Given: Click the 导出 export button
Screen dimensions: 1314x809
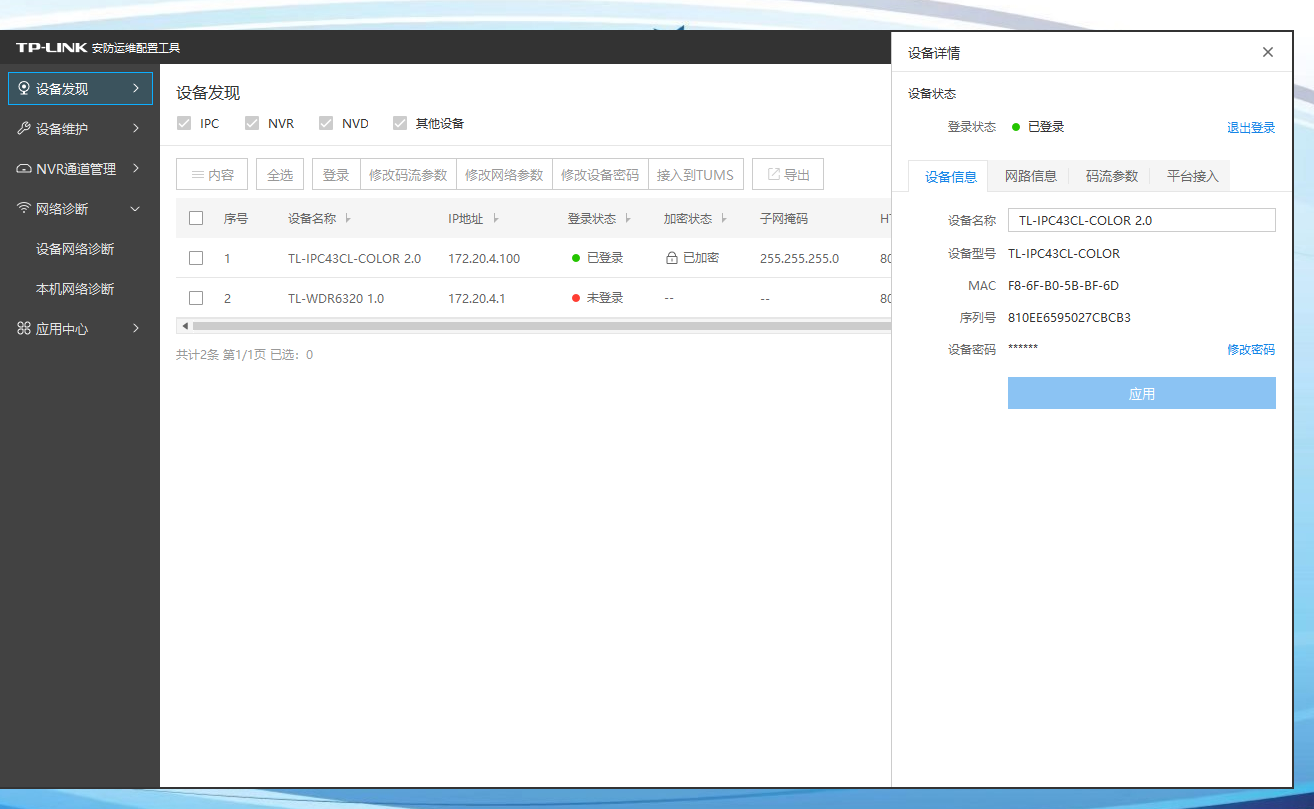Looking at the screenshot, I should [x=788, y=174].
